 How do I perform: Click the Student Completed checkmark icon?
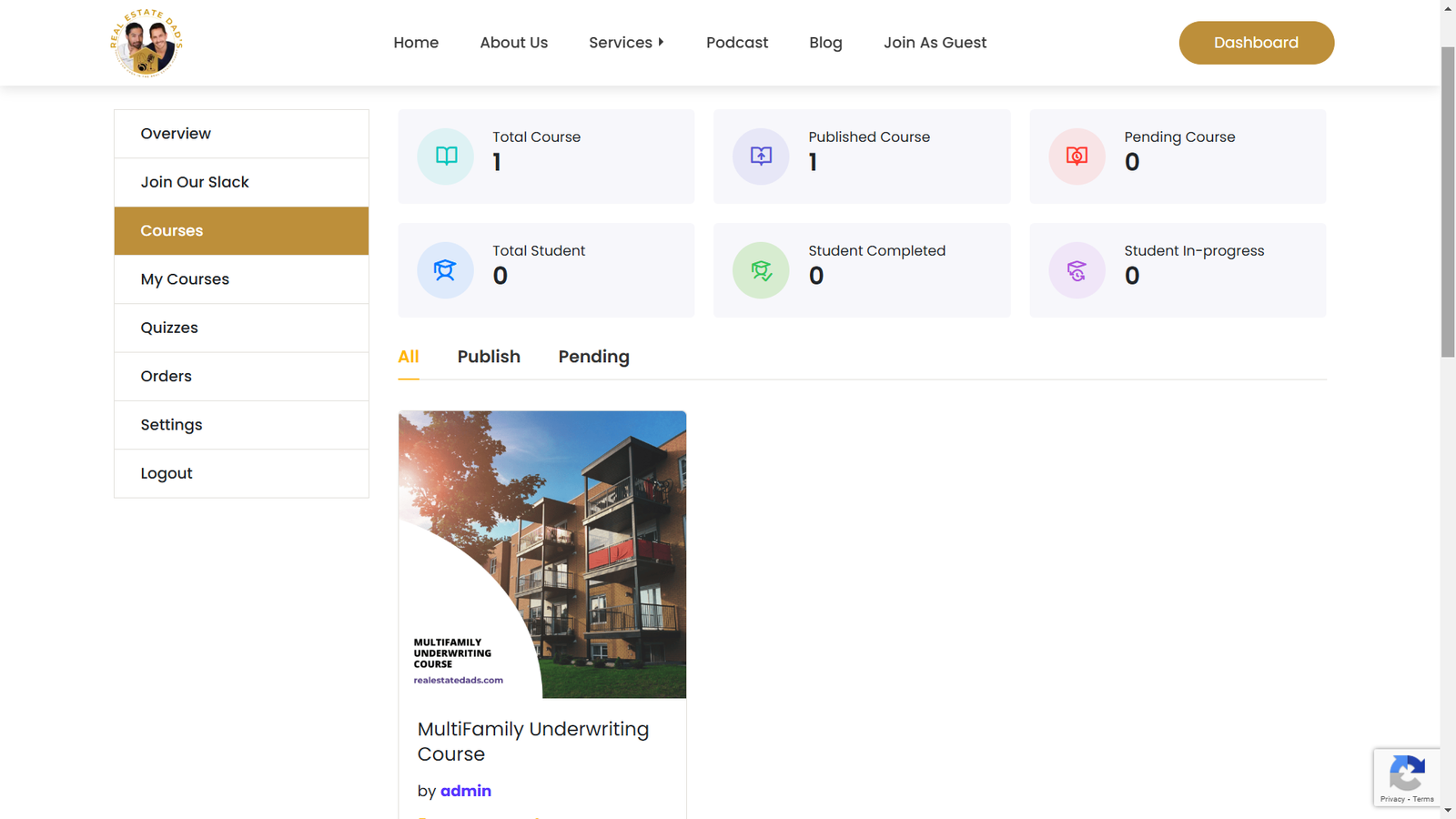click(761, 270)
